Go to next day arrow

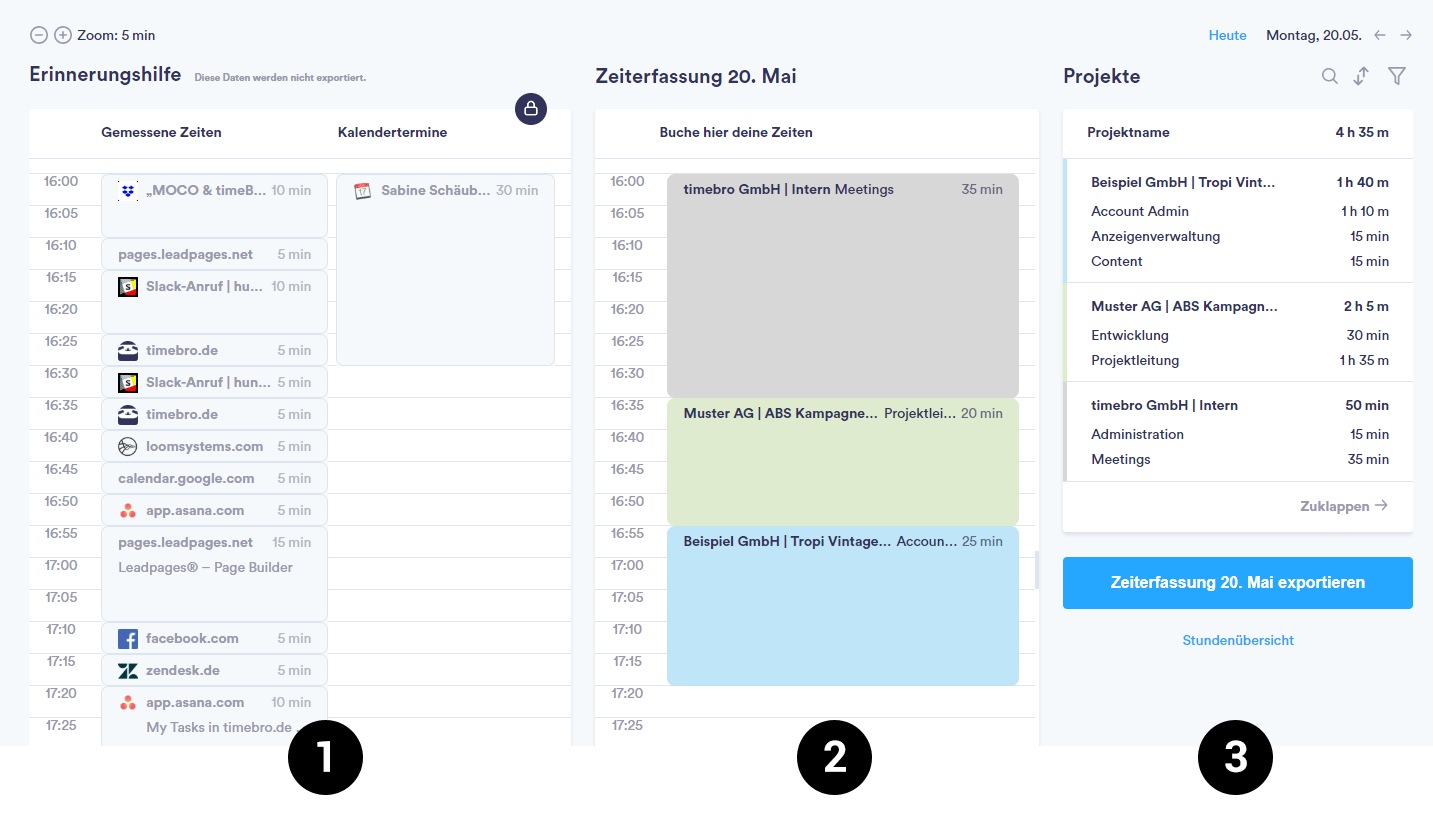[1406, 35]
